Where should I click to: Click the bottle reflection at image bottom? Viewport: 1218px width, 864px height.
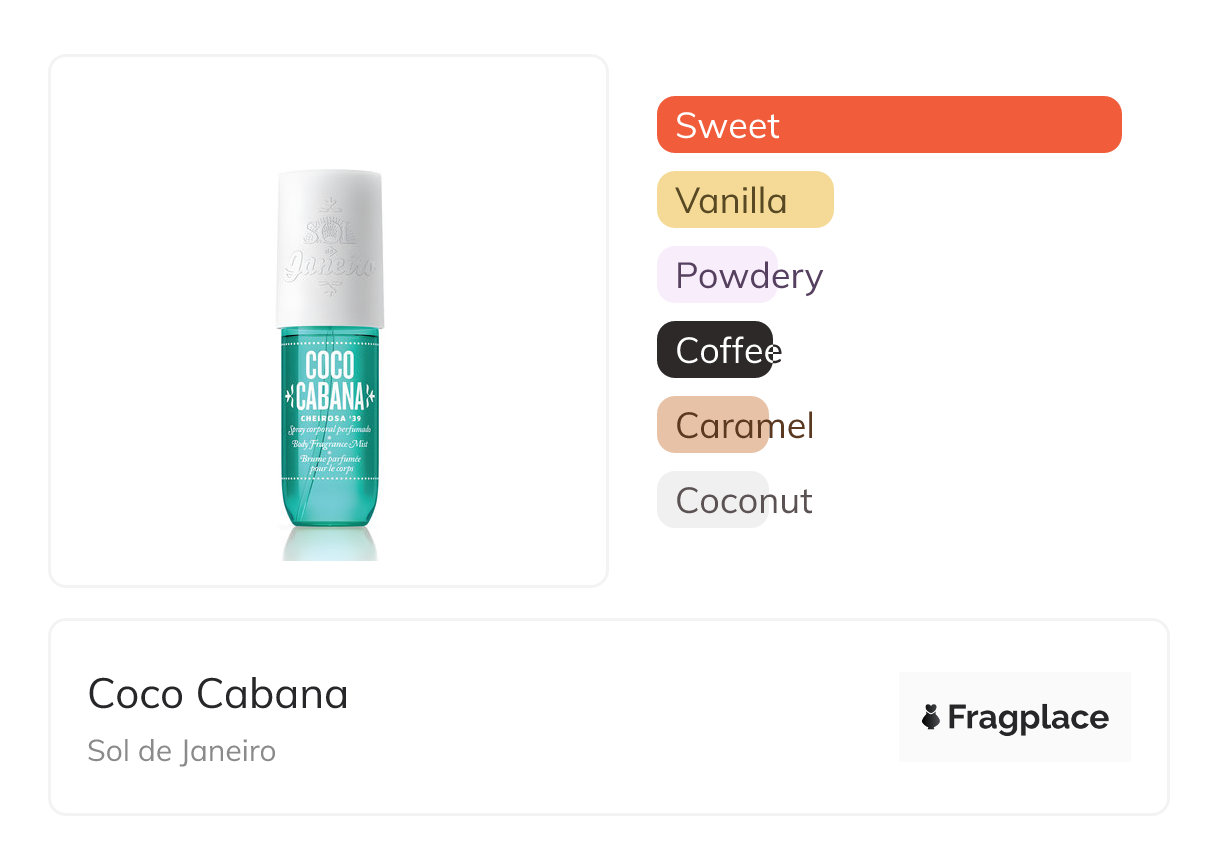pyautogui.click(x=329, y=545)
